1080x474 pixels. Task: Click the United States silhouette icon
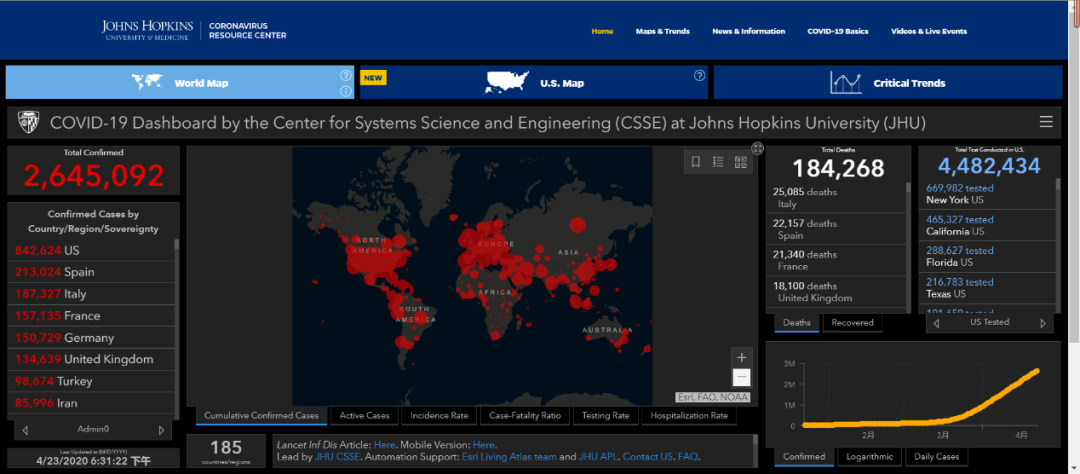507,82
